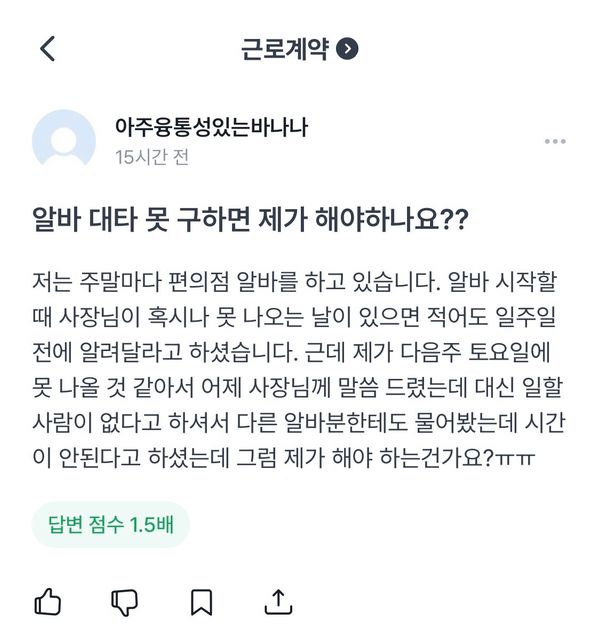The height and width of the screenshot is (644, 600).
Task: Toggle saving this post to bookmarks
Action: pos(202,601)
